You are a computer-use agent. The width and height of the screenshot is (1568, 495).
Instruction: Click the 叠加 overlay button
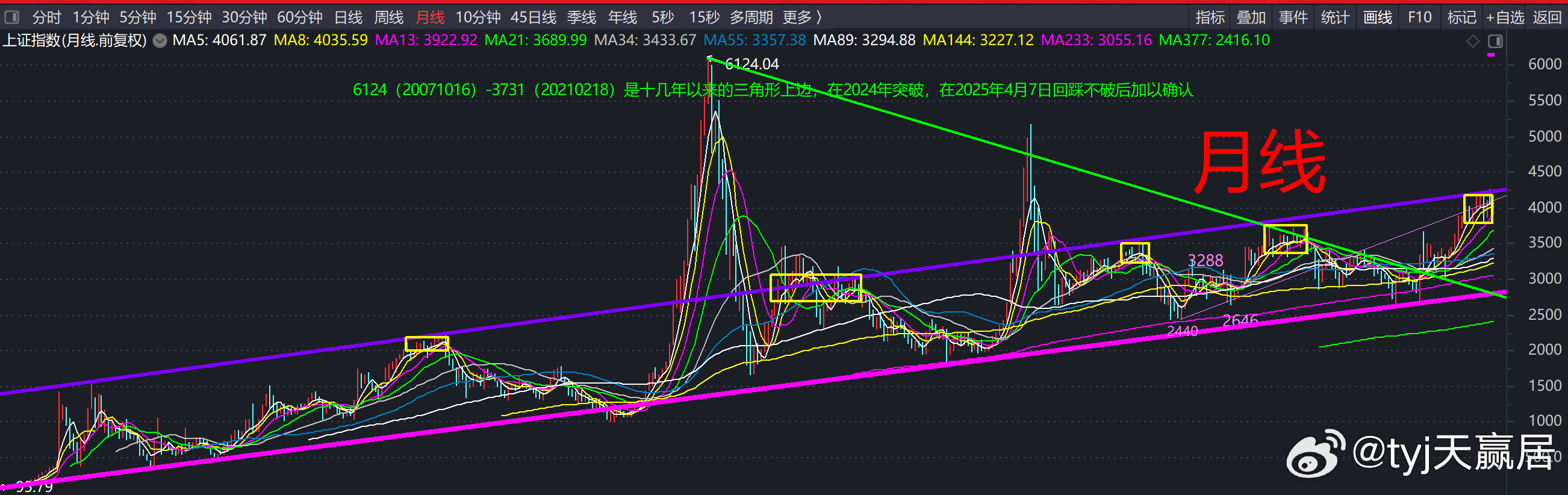(x=1251, y=17)
